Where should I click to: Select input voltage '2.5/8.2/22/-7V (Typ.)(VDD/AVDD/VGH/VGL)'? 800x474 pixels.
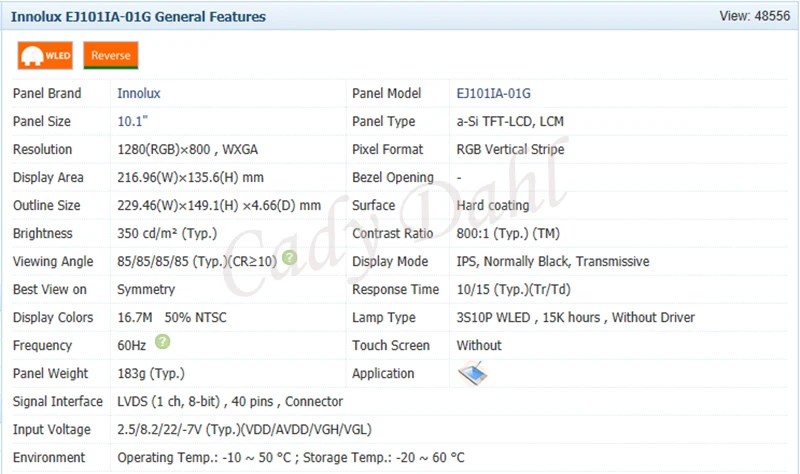click(244, 430)
